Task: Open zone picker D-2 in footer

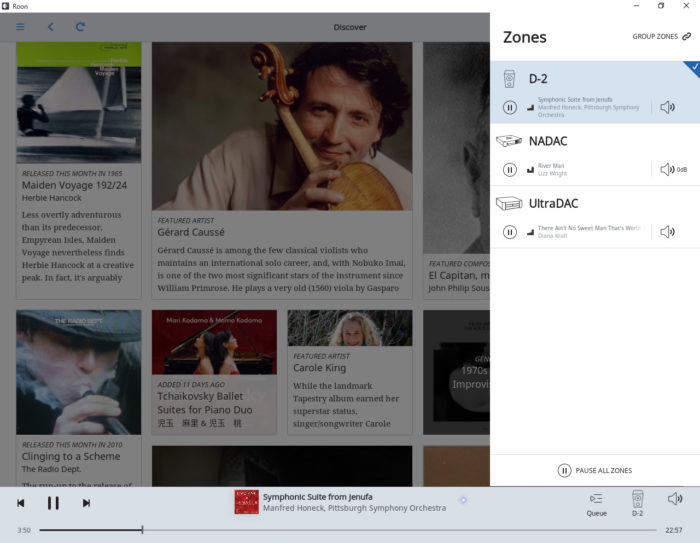Action: tap(638, 504)
